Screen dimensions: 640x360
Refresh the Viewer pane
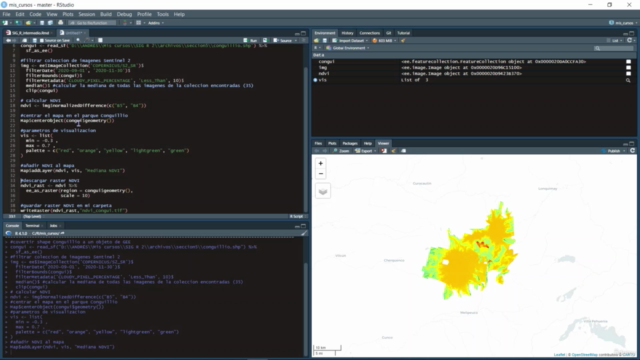[x=632, y=151]
